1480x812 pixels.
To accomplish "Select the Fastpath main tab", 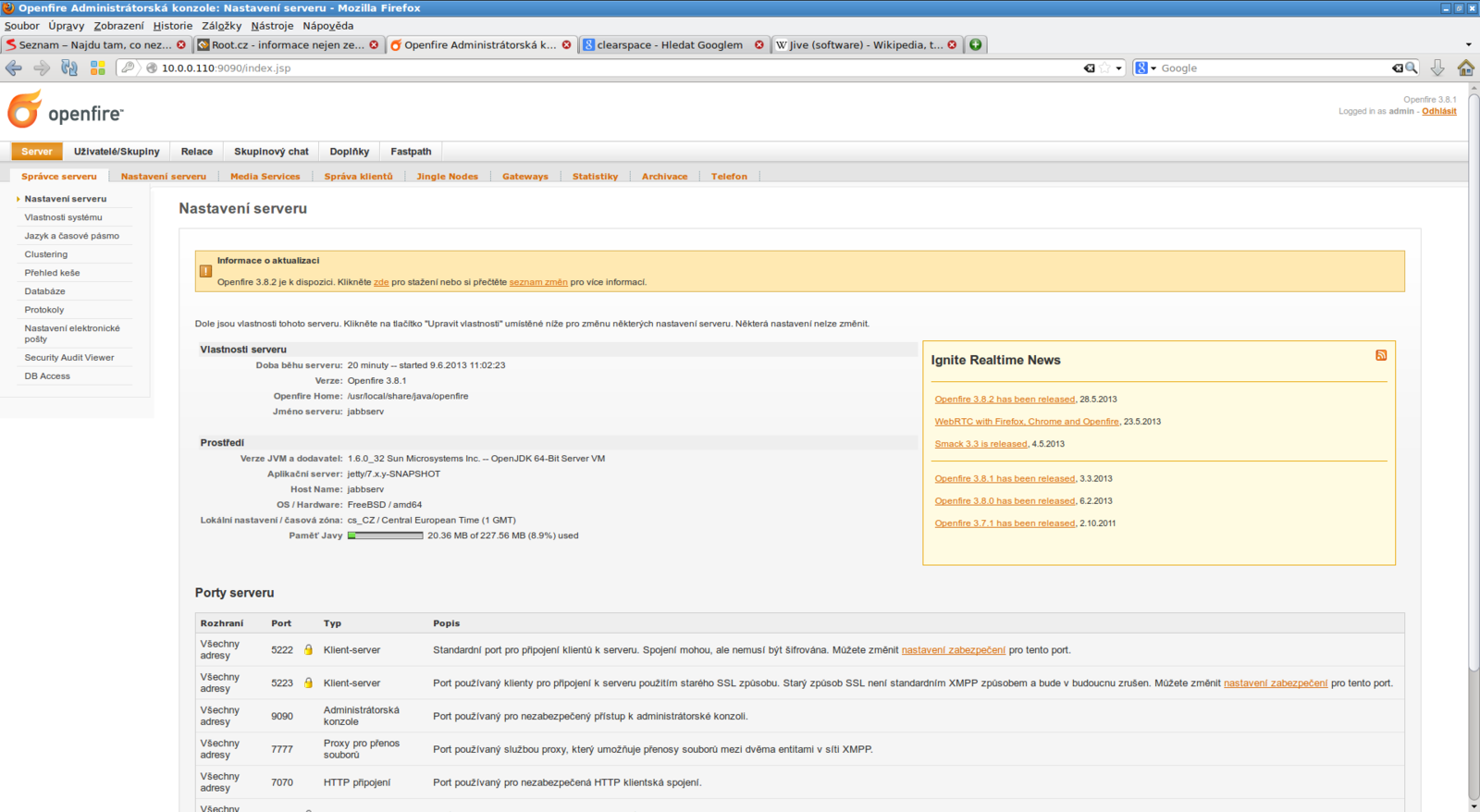I will [411, 152].
